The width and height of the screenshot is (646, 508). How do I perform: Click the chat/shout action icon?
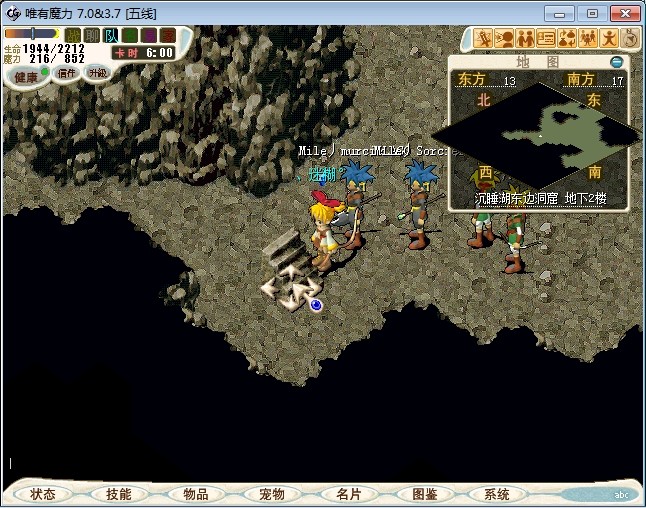(x=504, y=38)
